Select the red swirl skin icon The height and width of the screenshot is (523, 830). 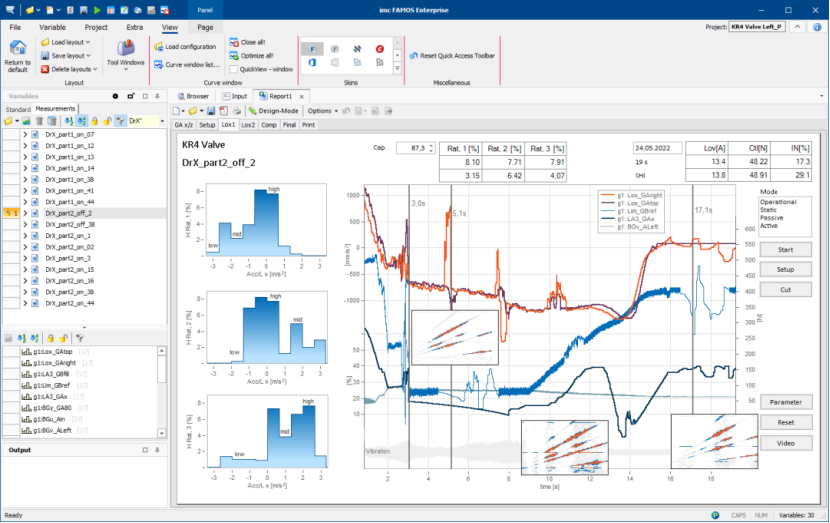[x=380, y=49]
